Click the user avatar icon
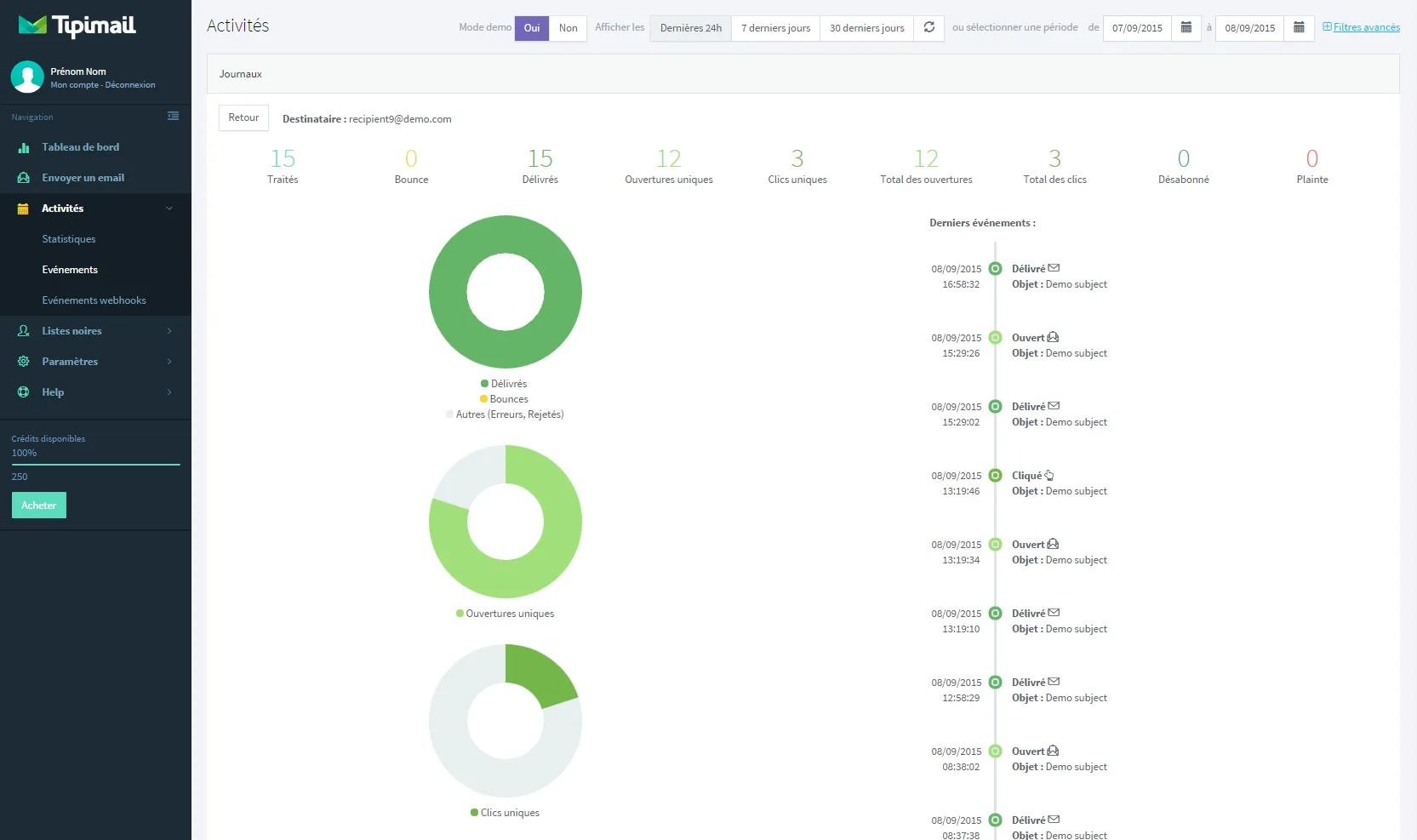 (27, 77)
